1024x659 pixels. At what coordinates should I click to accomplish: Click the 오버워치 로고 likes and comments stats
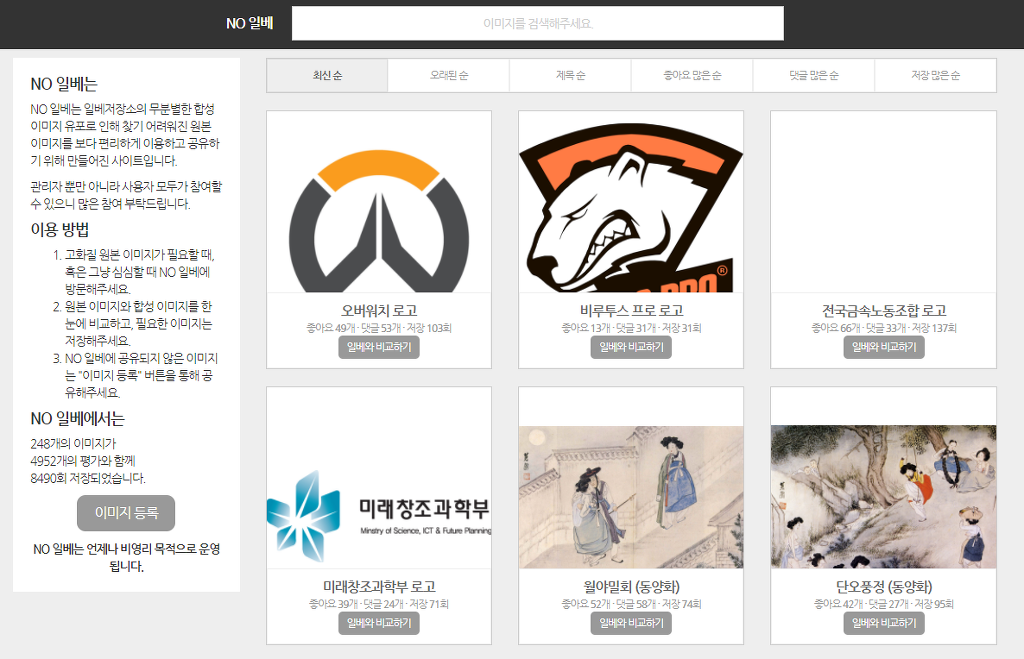379,328
